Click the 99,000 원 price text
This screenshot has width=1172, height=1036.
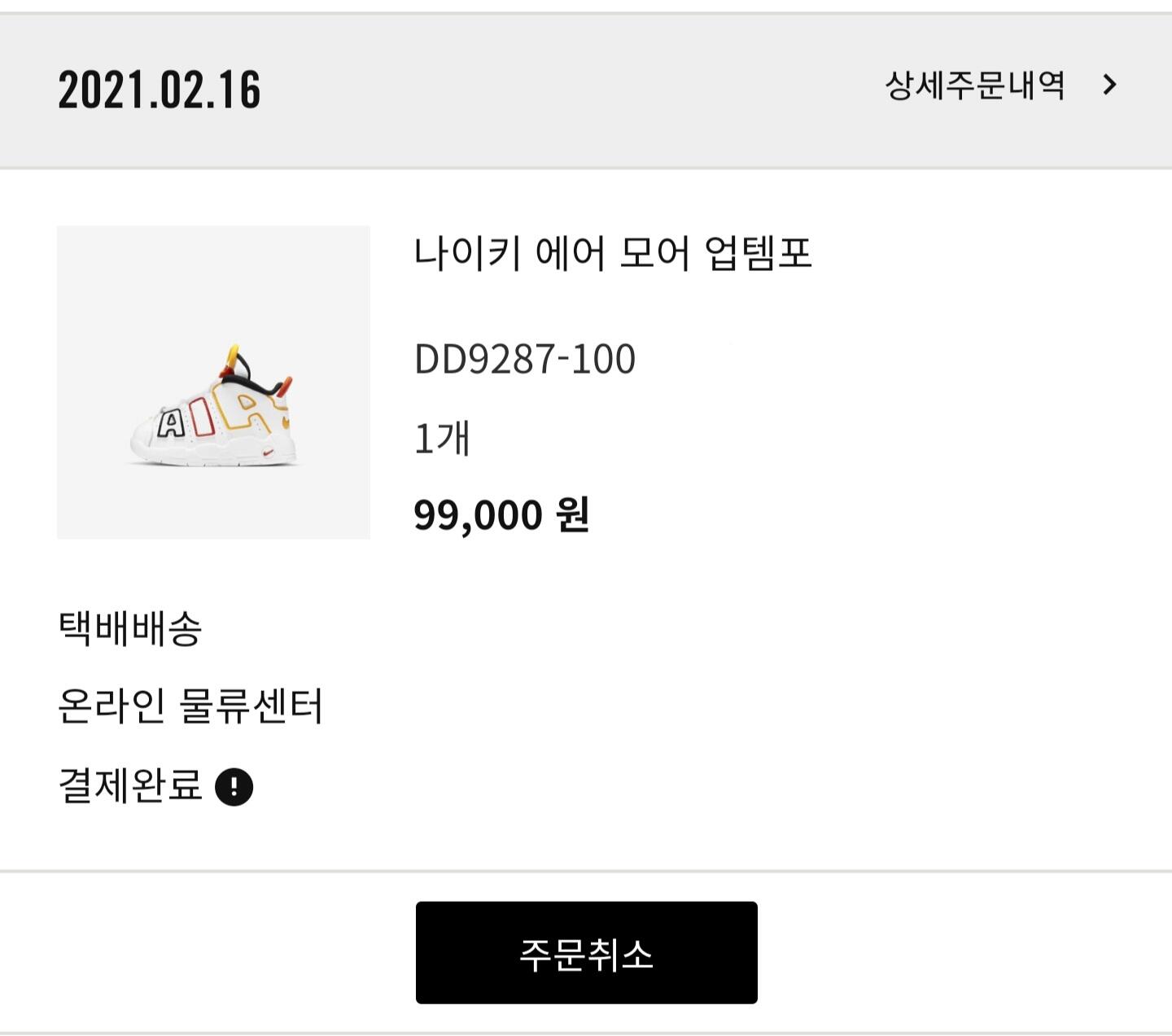[501, 515]
